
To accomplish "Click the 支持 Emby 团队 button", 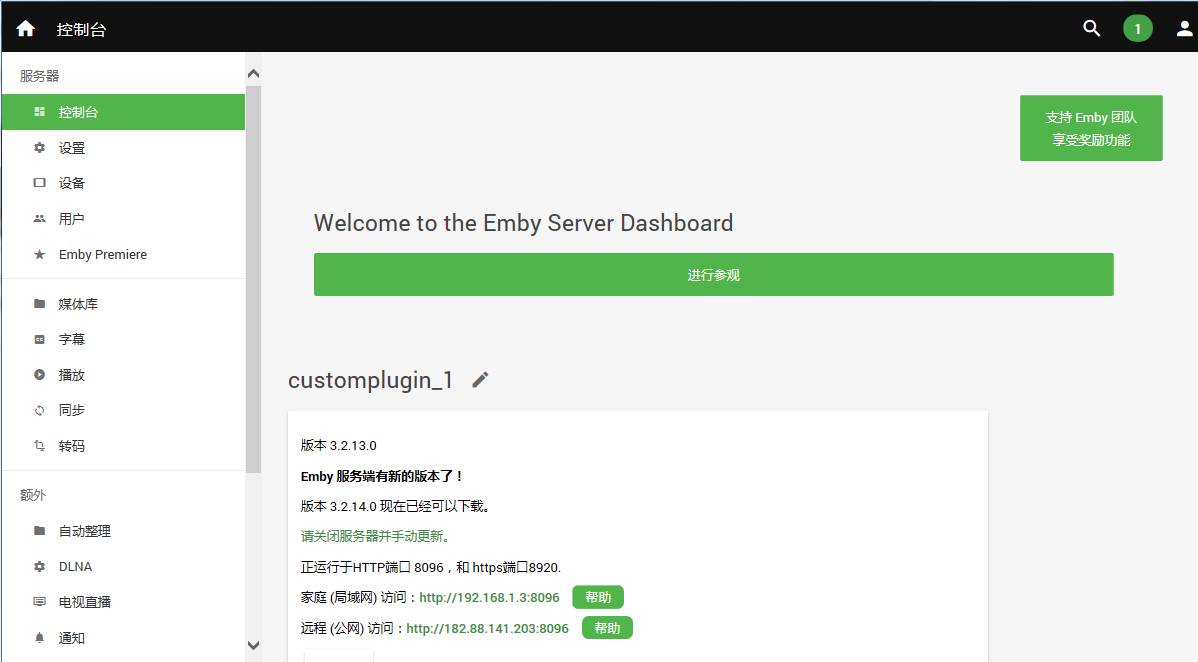I will point(1091,128).
